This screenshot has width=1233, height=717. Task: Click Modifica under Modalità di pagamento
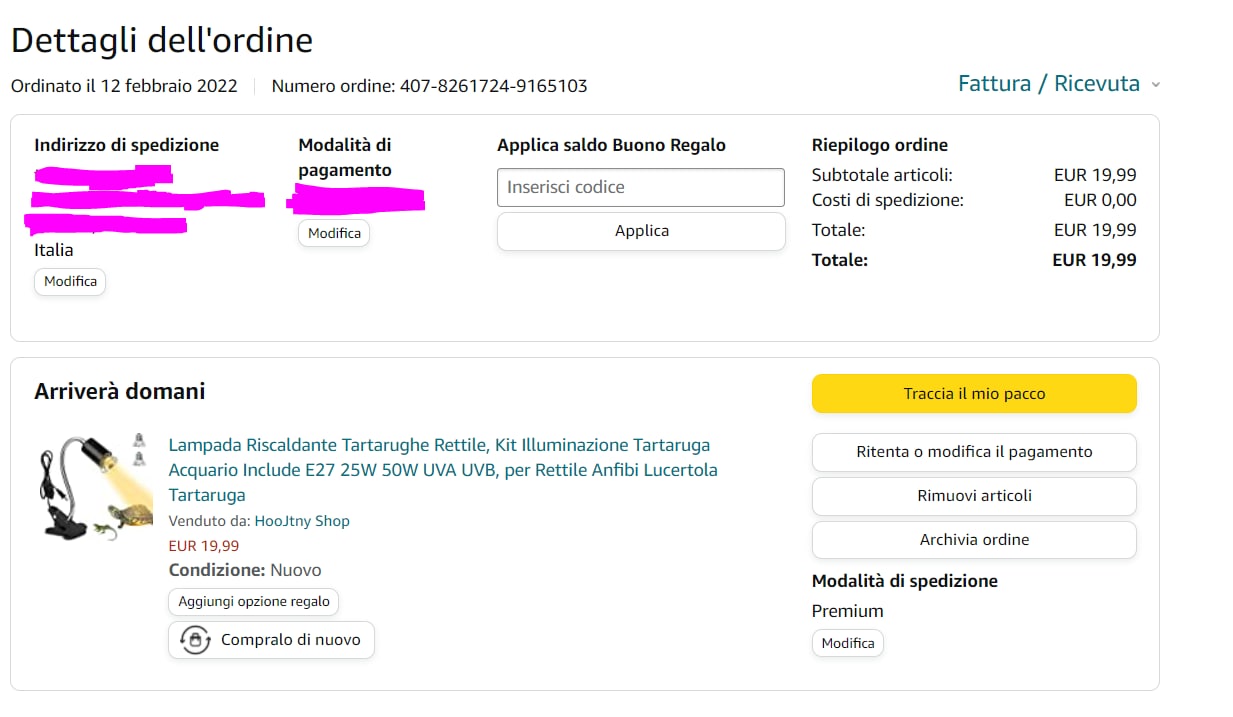point(334,233)
